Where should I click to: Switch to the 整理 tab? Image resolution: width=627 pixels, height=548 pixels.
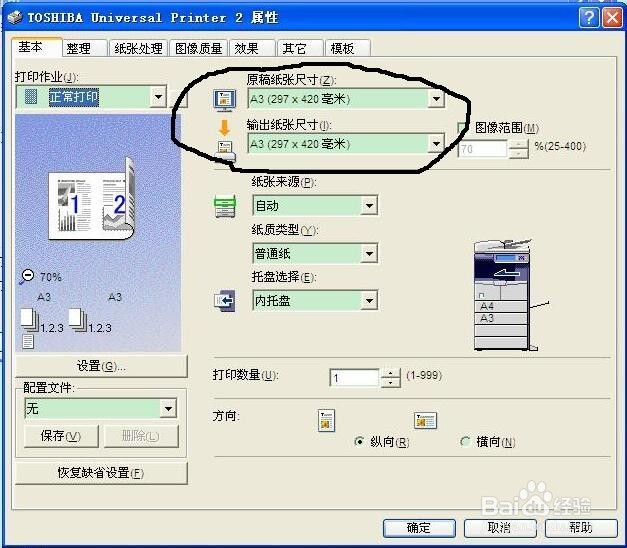84,48
